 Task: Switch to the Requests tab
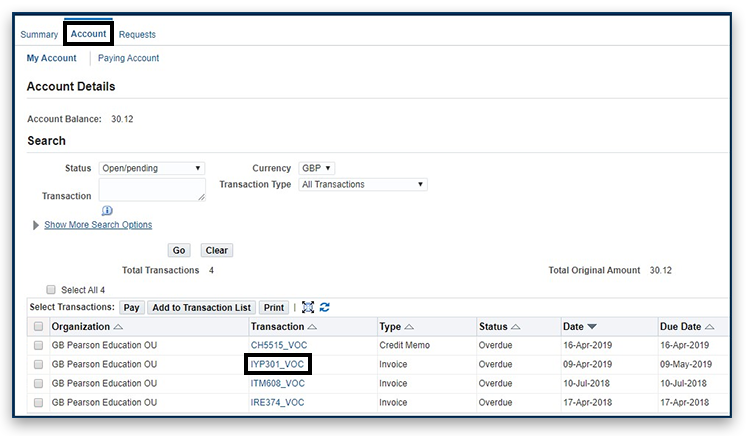coord(137,35)
